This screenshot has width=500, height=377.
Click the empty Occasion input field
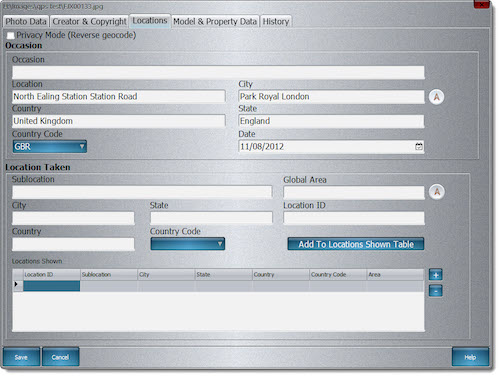point(218,72)
